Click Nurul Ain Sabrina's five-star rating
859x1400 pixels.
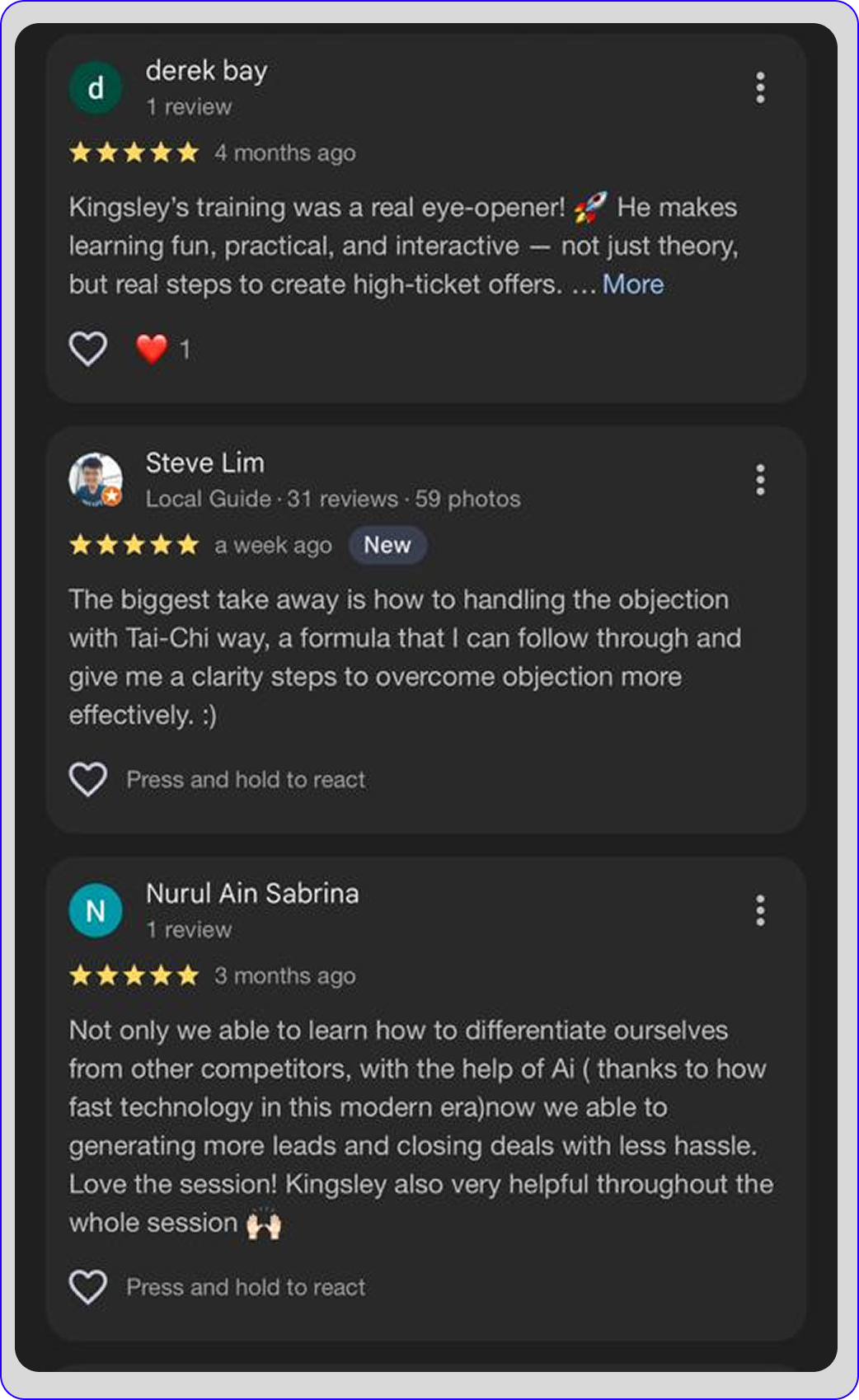[x=134, y=975]
